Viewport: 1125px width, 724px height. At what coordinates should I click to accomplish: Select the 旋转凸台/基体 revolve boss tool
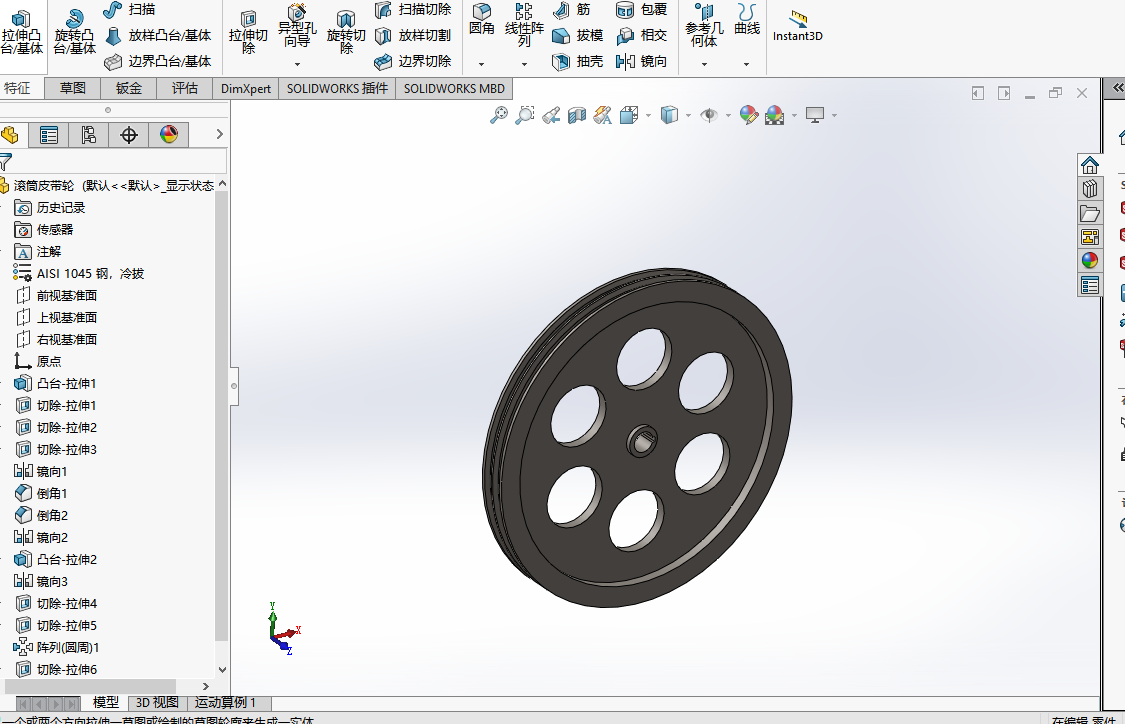coord(74,32)
